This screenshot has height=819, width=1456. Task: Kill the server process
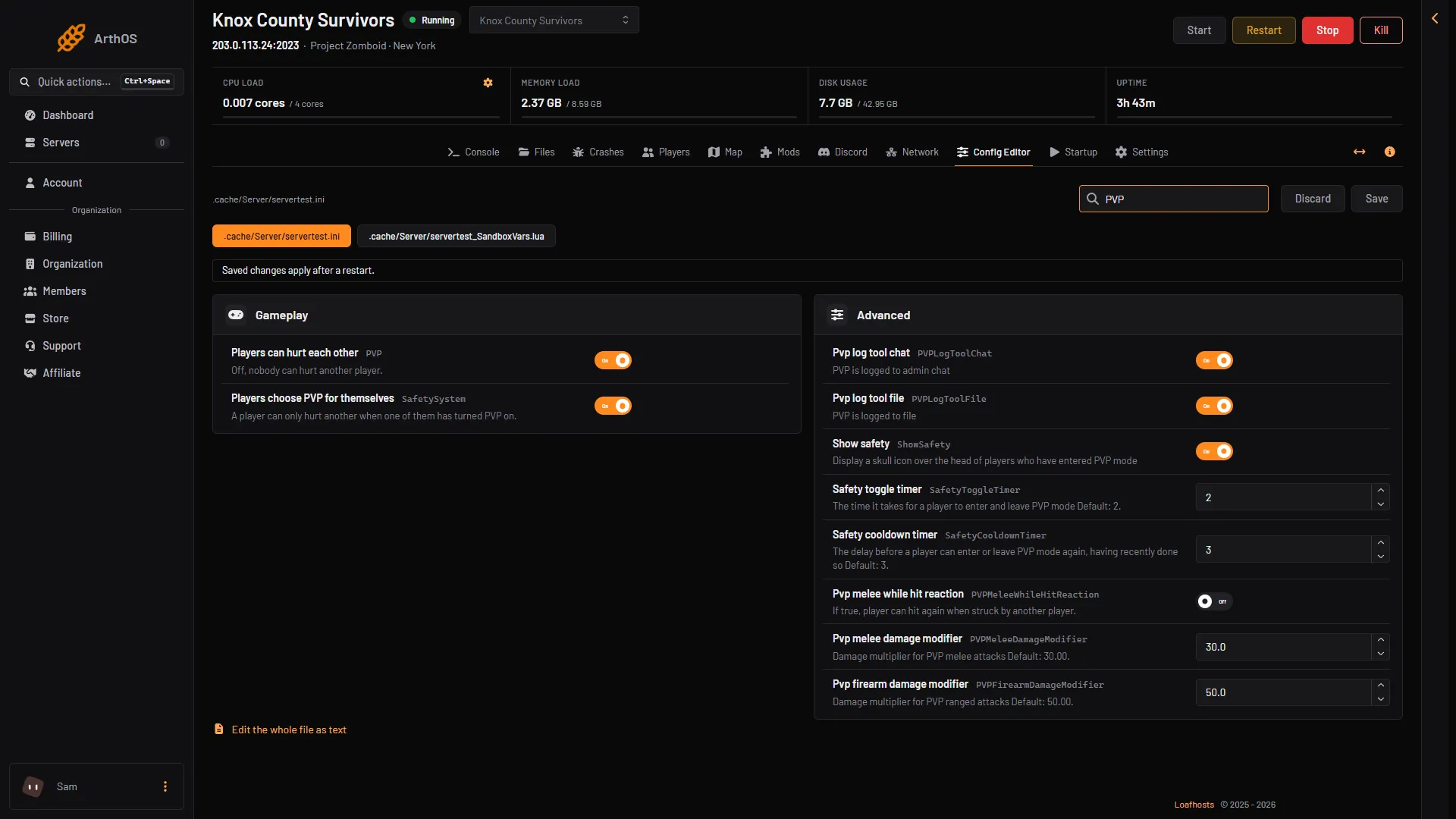tap(1381, 30)
